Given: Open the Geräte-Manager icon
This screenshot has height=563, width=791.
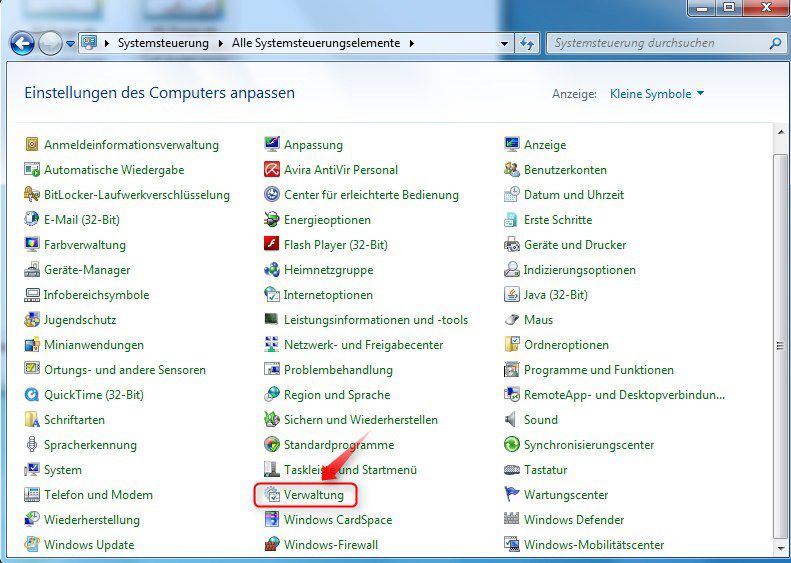Looking at the screenshot, I should (32, 270).
